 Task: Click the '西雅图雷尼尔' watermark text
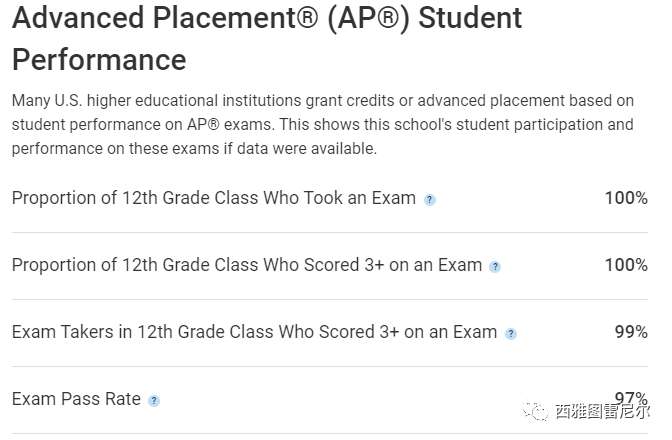(x=606, y=412)
